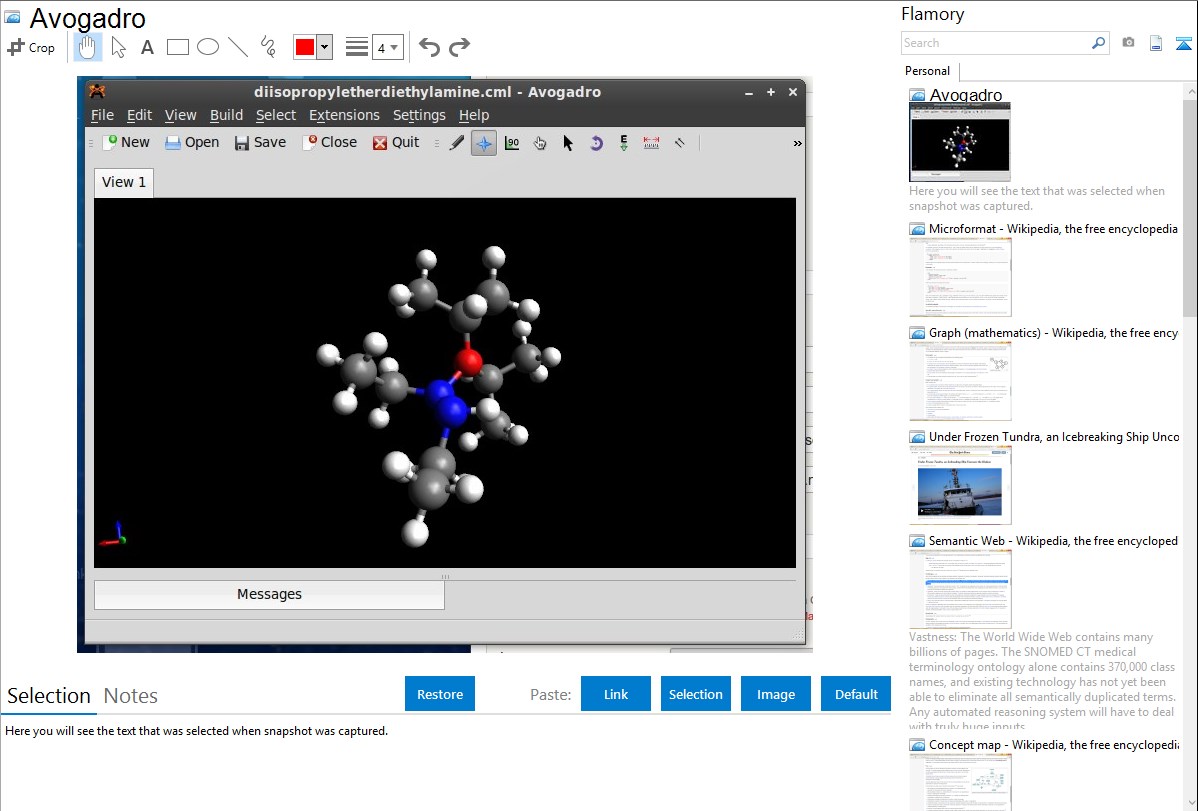The height and width of the screenshot is (811, 1198).
Task: Switch to the View 1 tab
Action: click(x=124, y=182)
